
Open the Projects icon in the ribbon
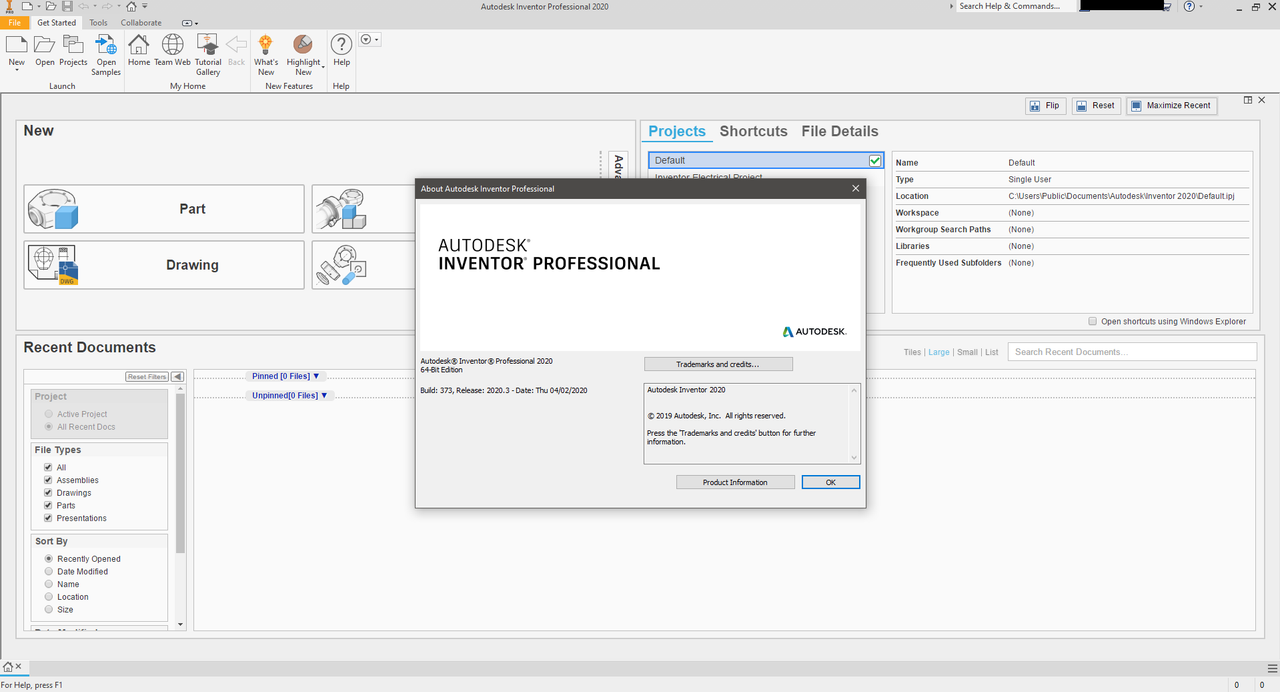click(x=73, y=45)
